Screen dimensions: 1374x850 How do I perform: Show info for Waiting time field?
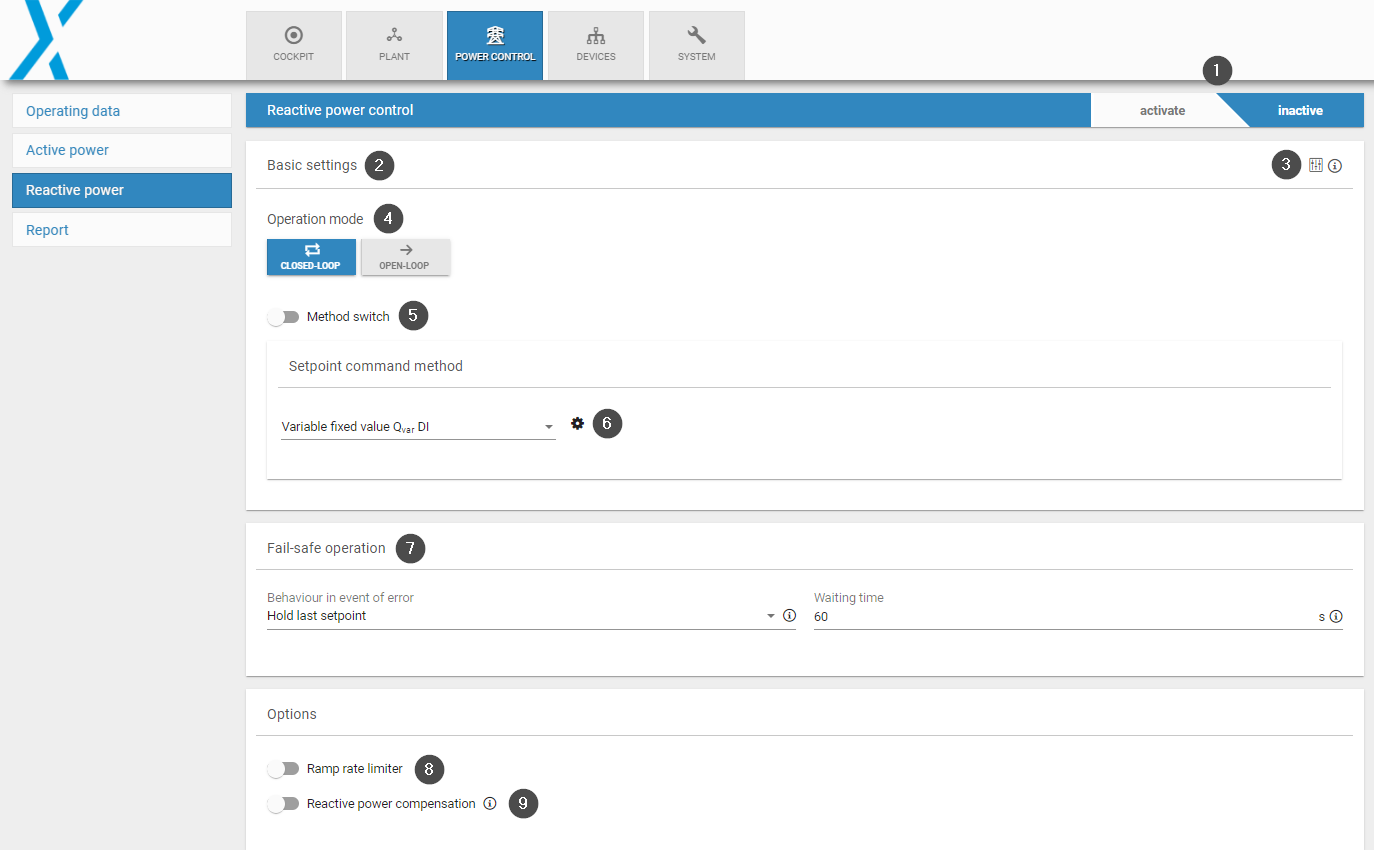(1336, 617)
